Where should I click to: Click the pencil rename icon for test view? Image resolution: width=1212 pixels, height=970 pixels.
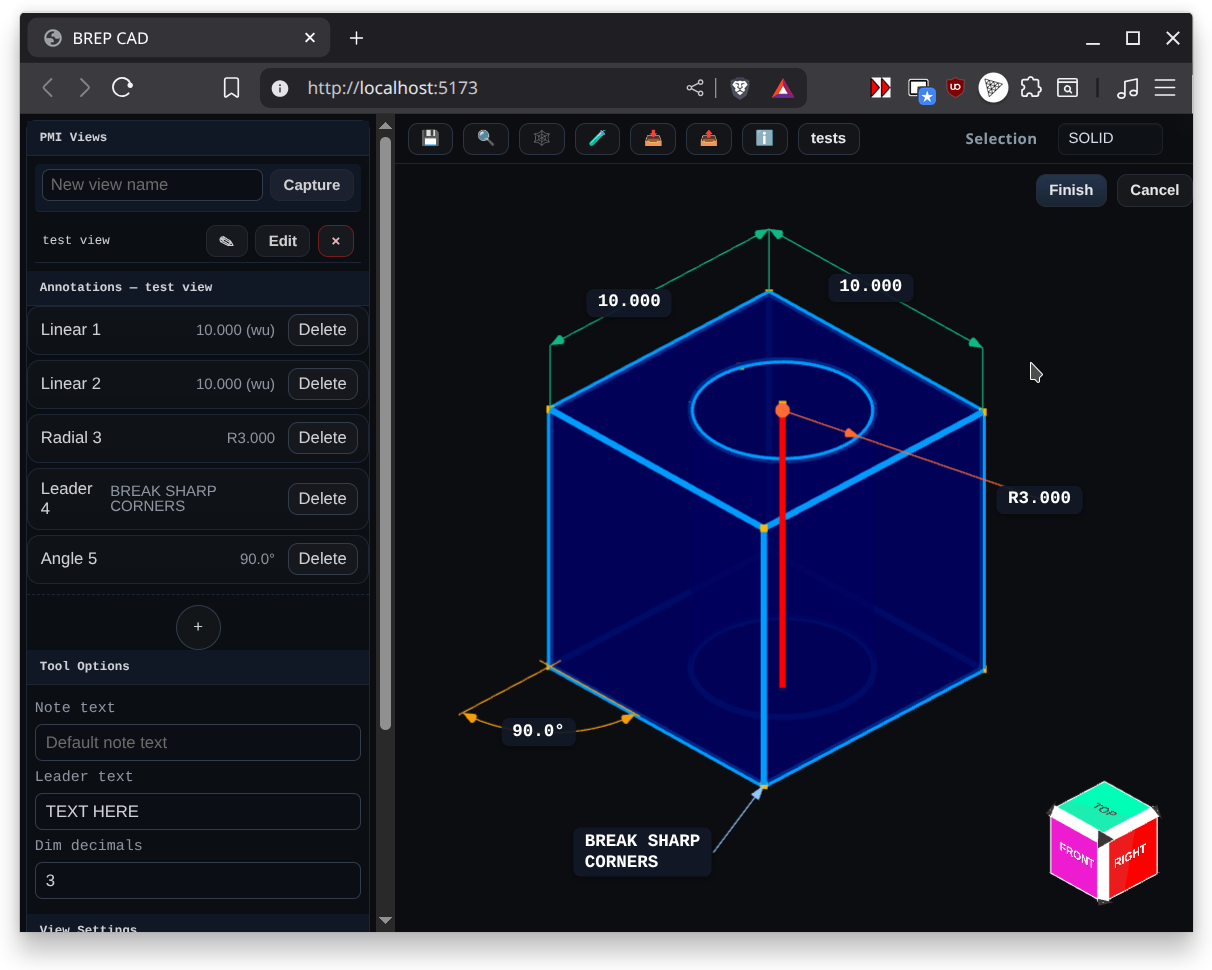pyautogui.click(x=227, y=241)
